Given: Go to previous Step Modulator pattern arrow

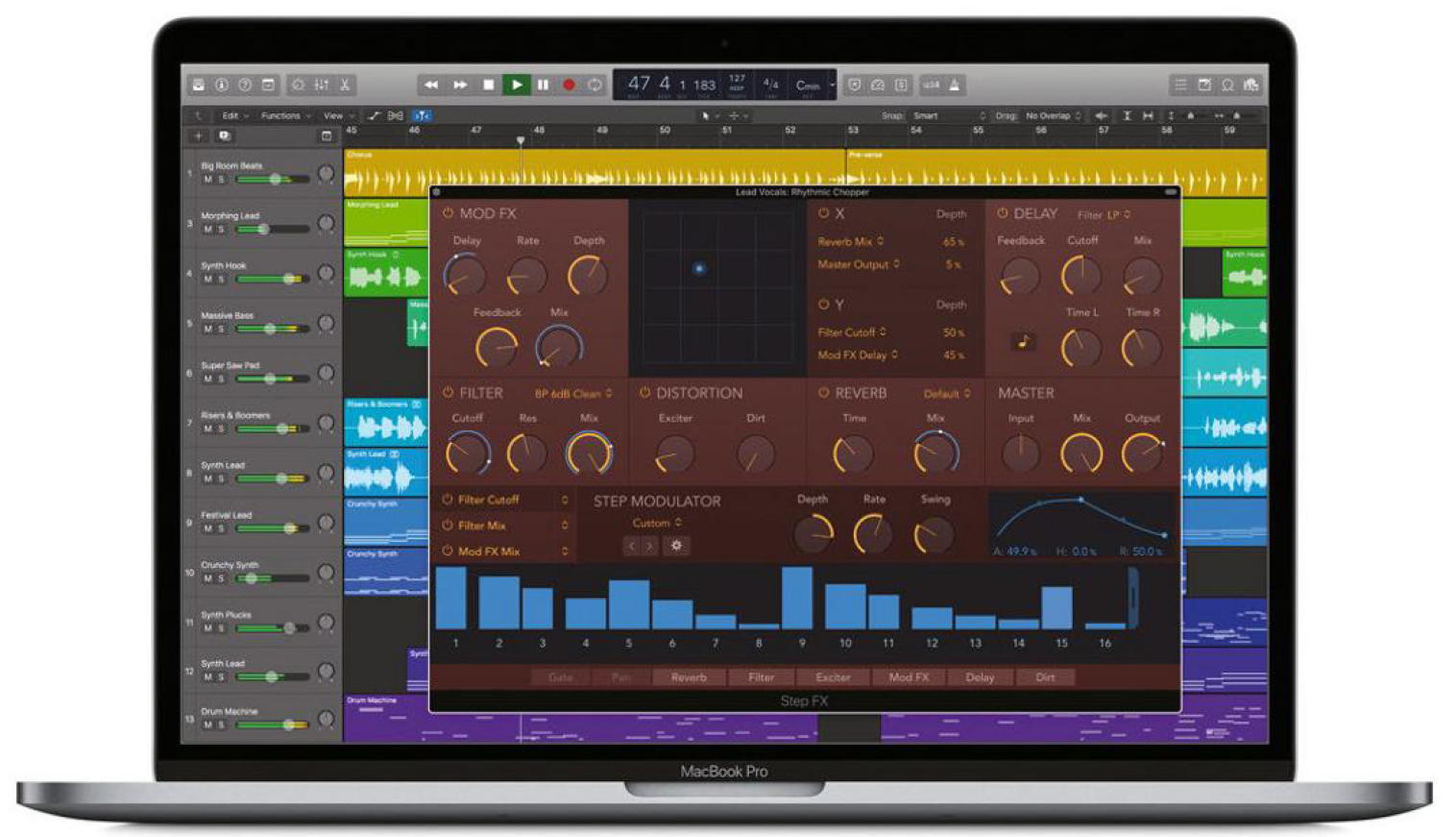Looking at the screenshot, I should [631, 545].
